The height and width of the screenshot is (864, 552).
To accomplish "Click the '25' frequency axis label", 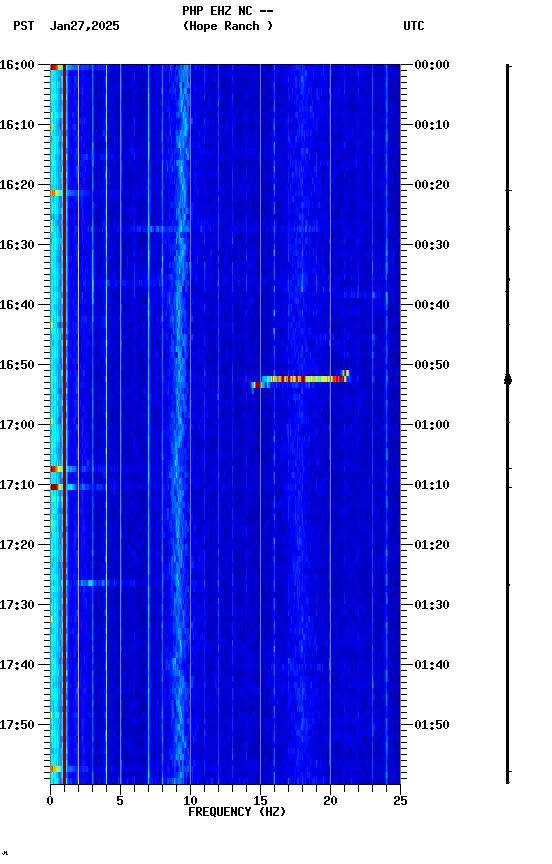I will pyautogui.click(x=400, y=801).
